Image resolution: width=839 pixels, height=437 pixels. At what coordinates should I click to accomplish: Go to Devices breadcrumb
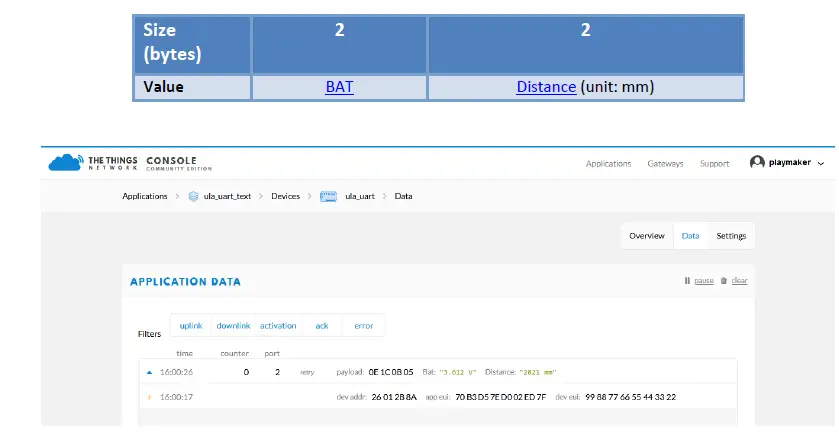point(285,196)
